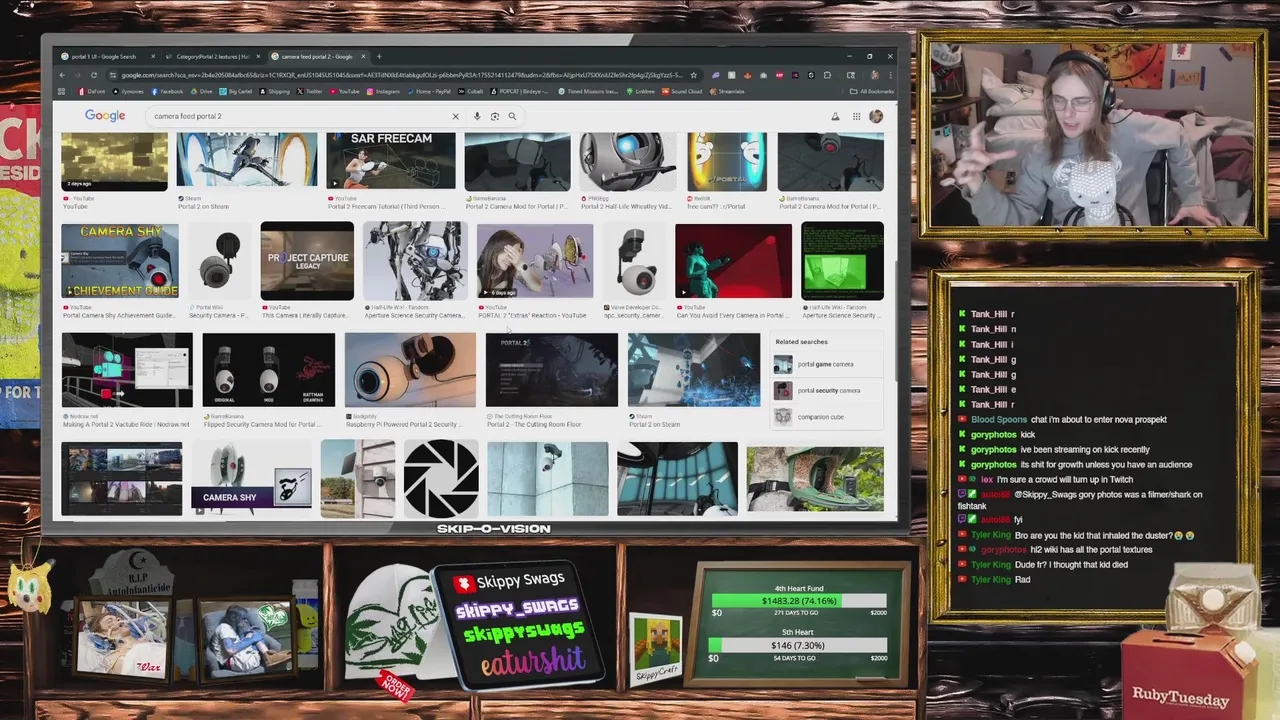The image size is (1280, 720).
Task: Open 'companion cube' related search
Action: pyautogui.click(x=820, y=416)
